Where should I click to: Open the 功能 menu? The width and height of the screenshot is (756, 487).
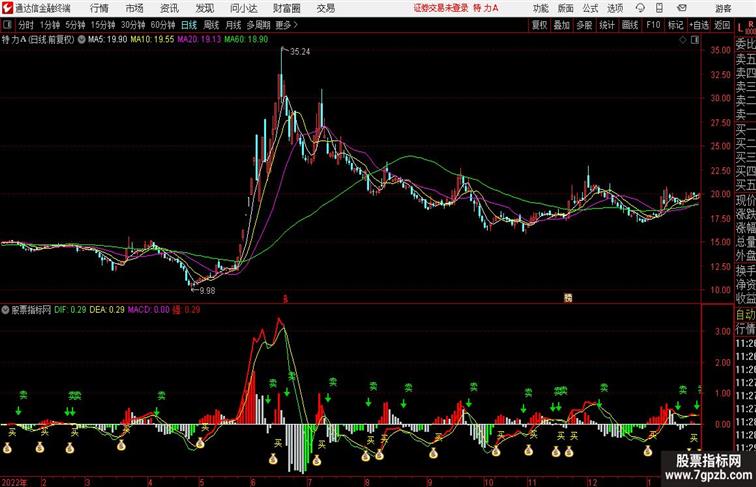540,8
